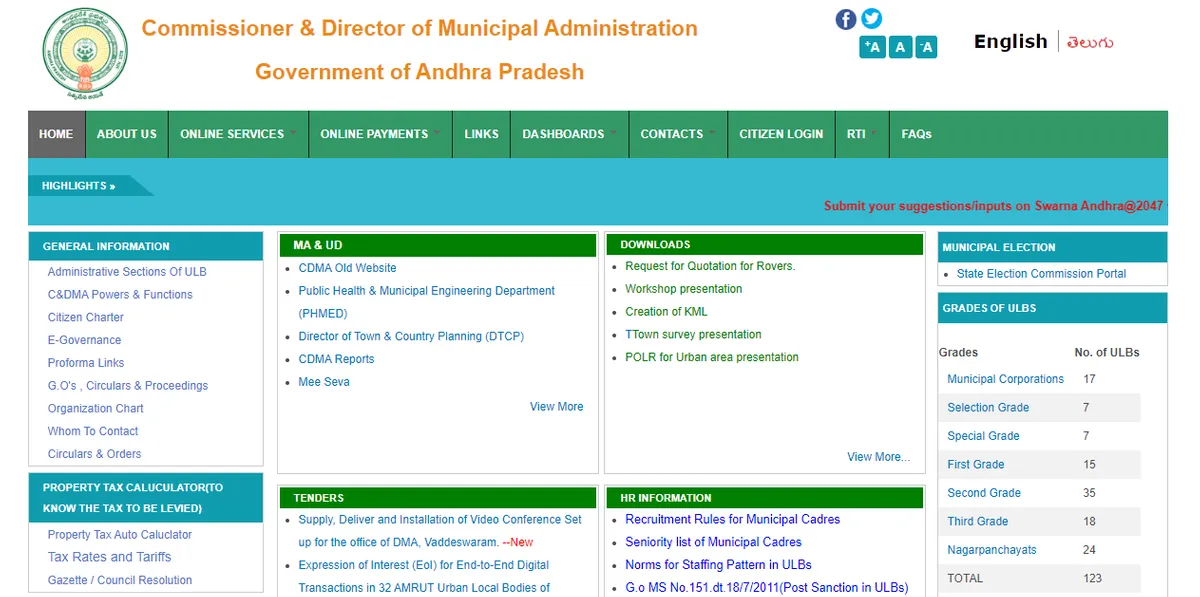
Task: Open the Facebook page icon
Action: 845,18
